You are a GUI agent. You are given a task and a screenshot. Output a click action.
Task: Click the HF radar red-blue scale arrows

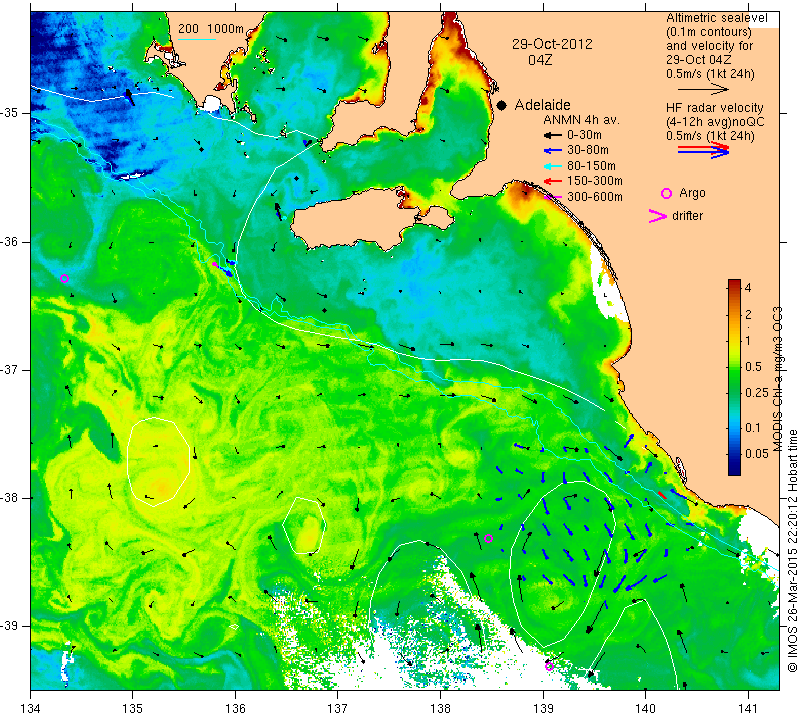[704, 150]
